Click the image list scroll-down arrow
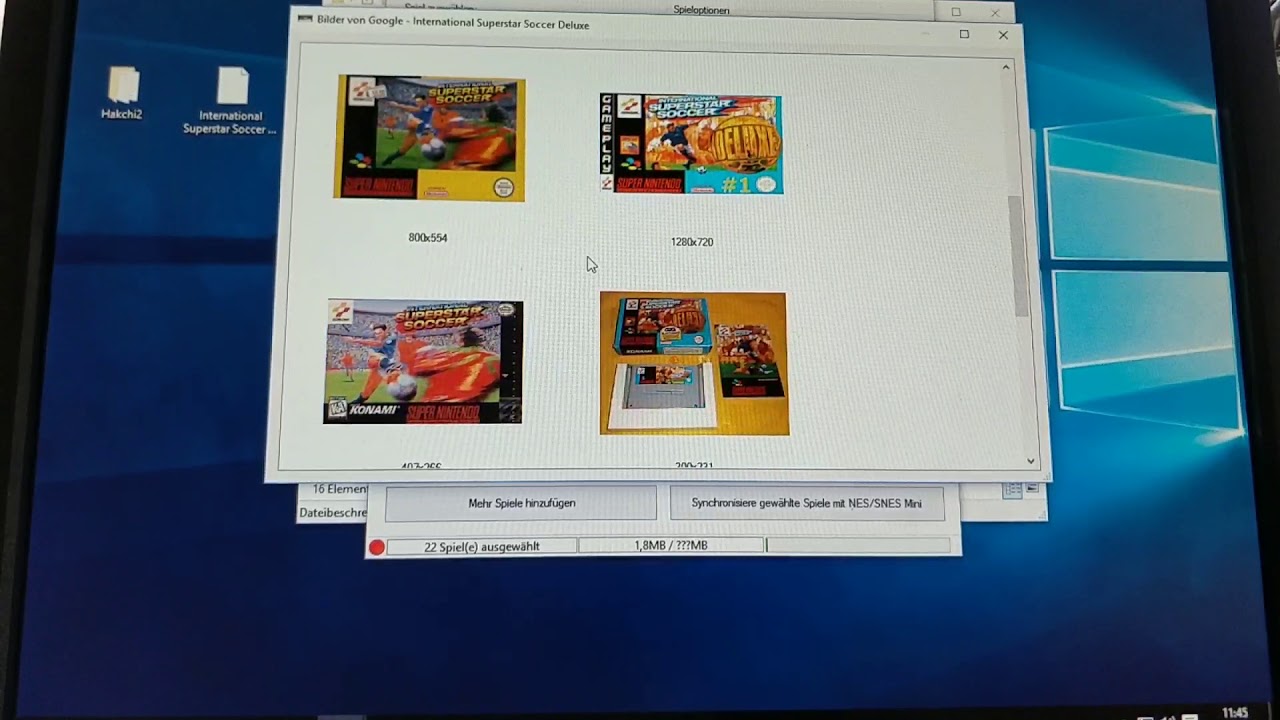 pos(1031,461)
